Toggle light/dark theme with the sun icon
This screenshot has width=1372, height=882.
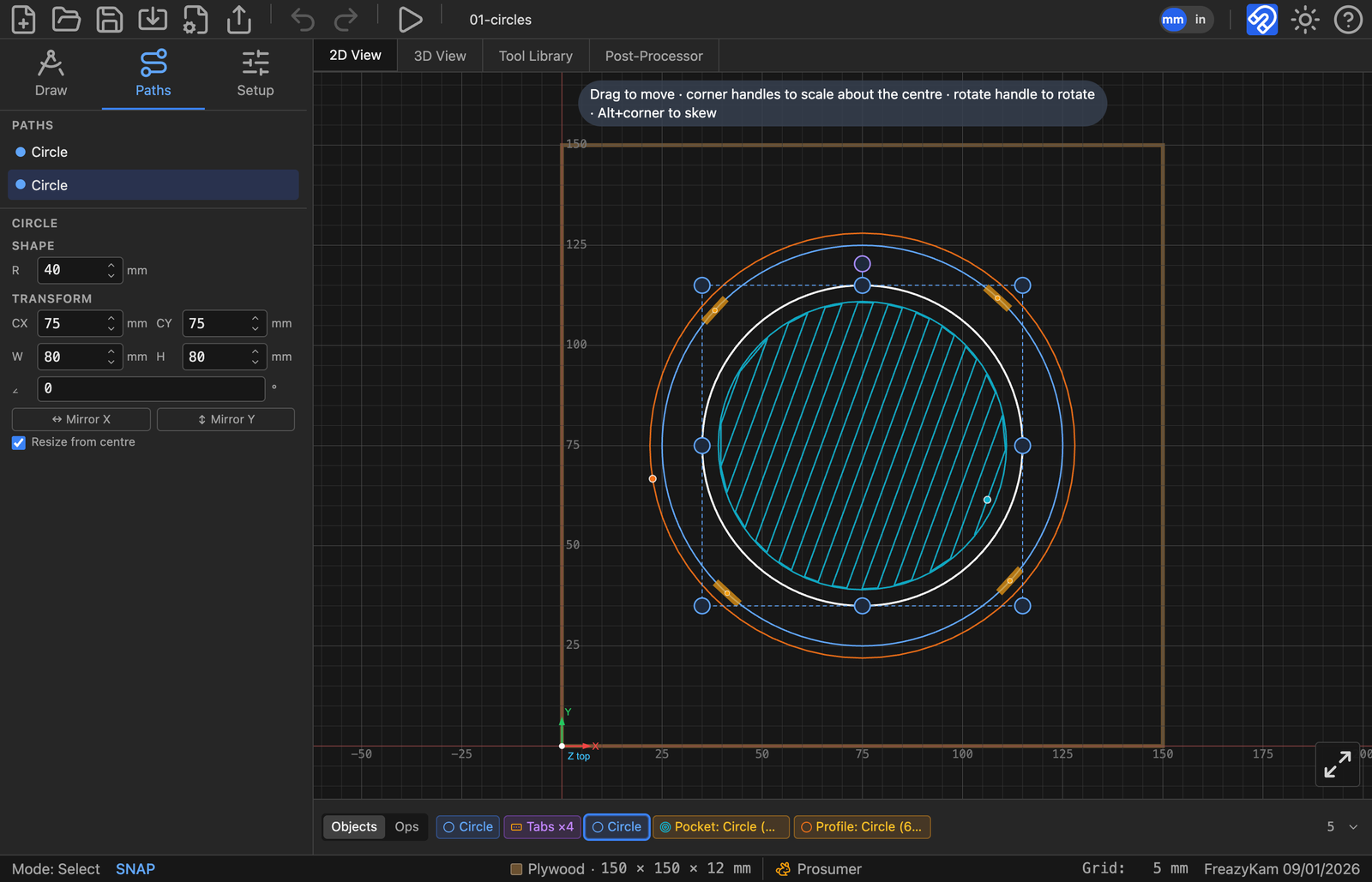1305,19
